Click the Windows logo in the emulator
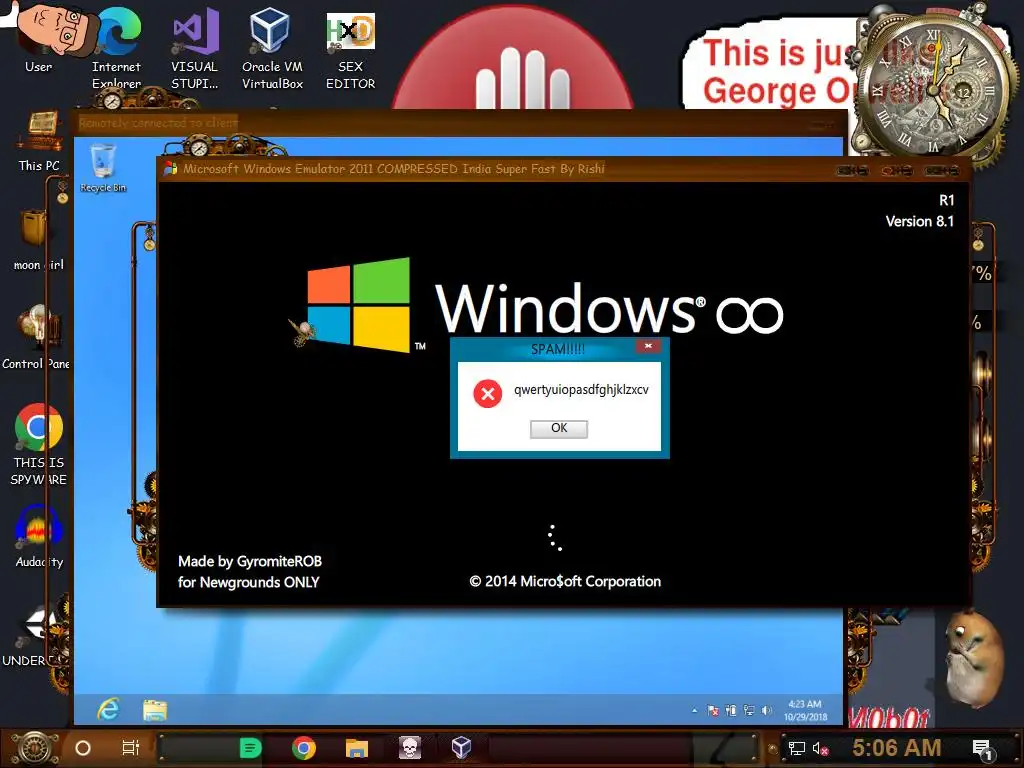Image resolution: width=1024 pixels, height=768 pixels. [359, 305]
